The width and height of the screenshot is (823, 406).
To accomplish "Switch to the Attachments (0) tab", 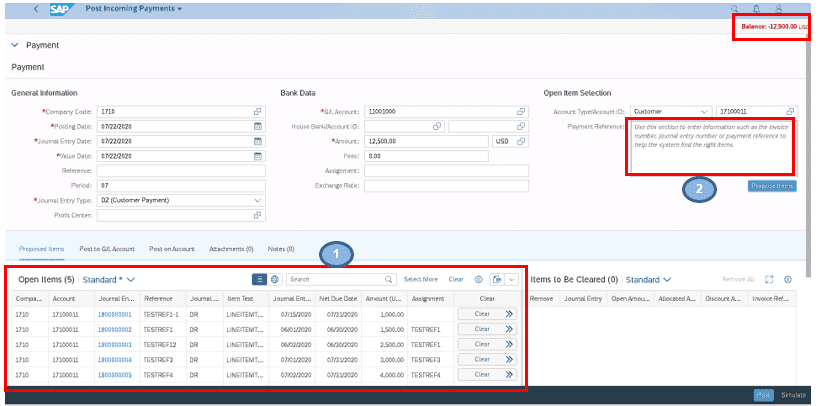I will point(231,247).
